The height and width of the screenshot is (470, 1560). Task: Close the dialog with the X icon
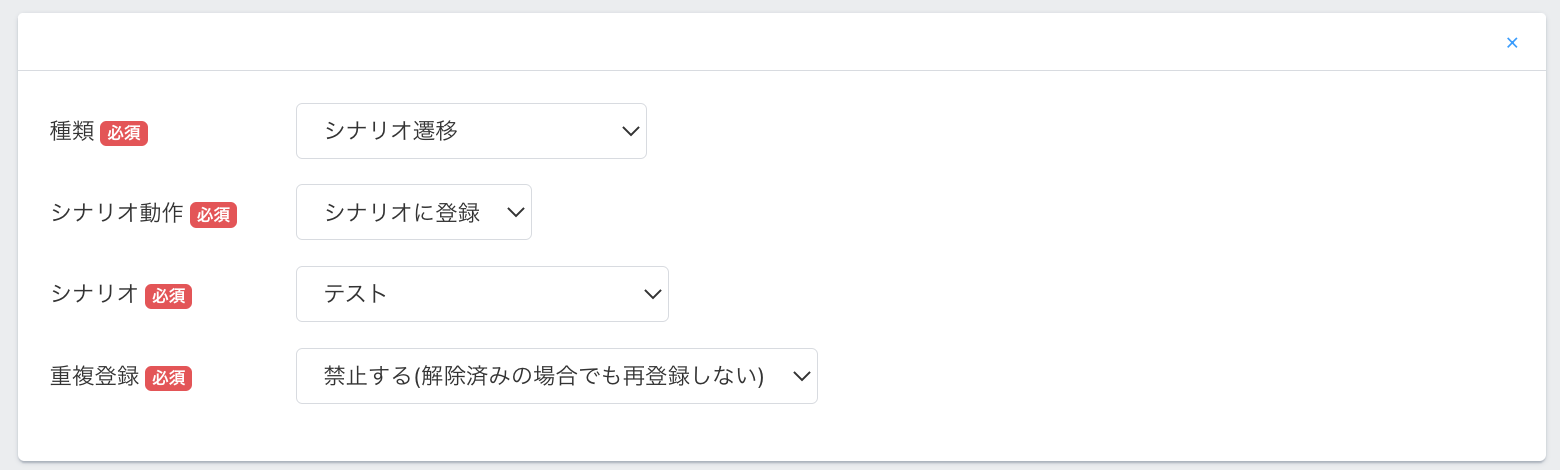pos(1512,43)
